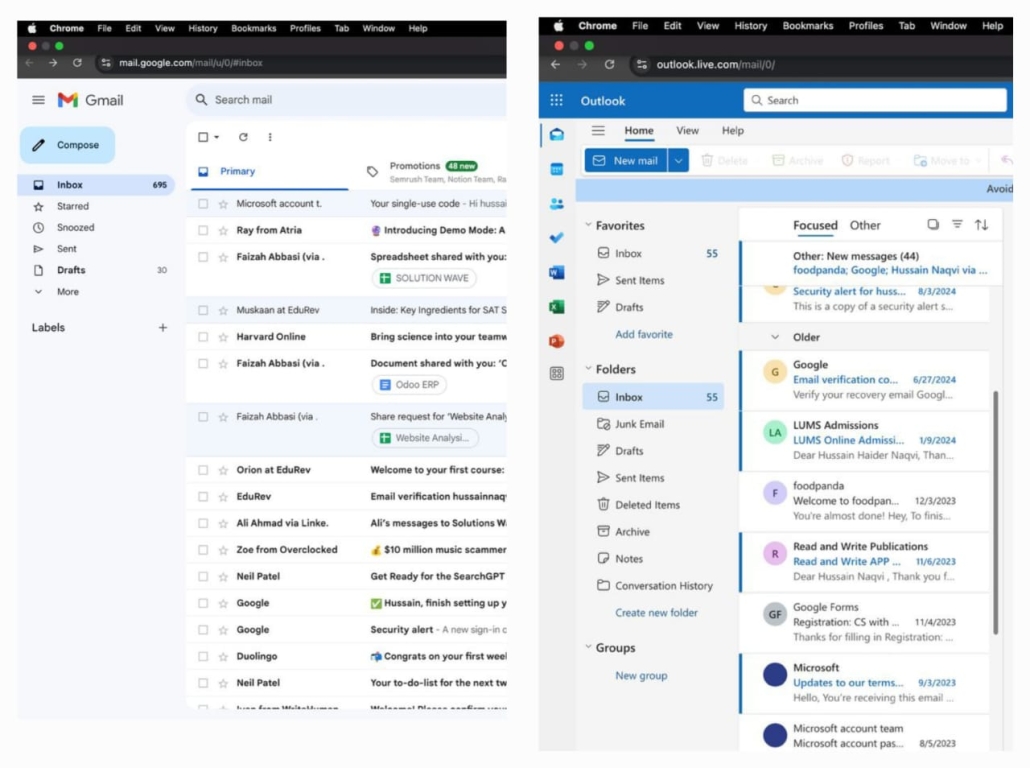Toggle Outlook navigation pane hamburger icon
The width and height of the screenshot is (1030, 768).
[598, 130]
